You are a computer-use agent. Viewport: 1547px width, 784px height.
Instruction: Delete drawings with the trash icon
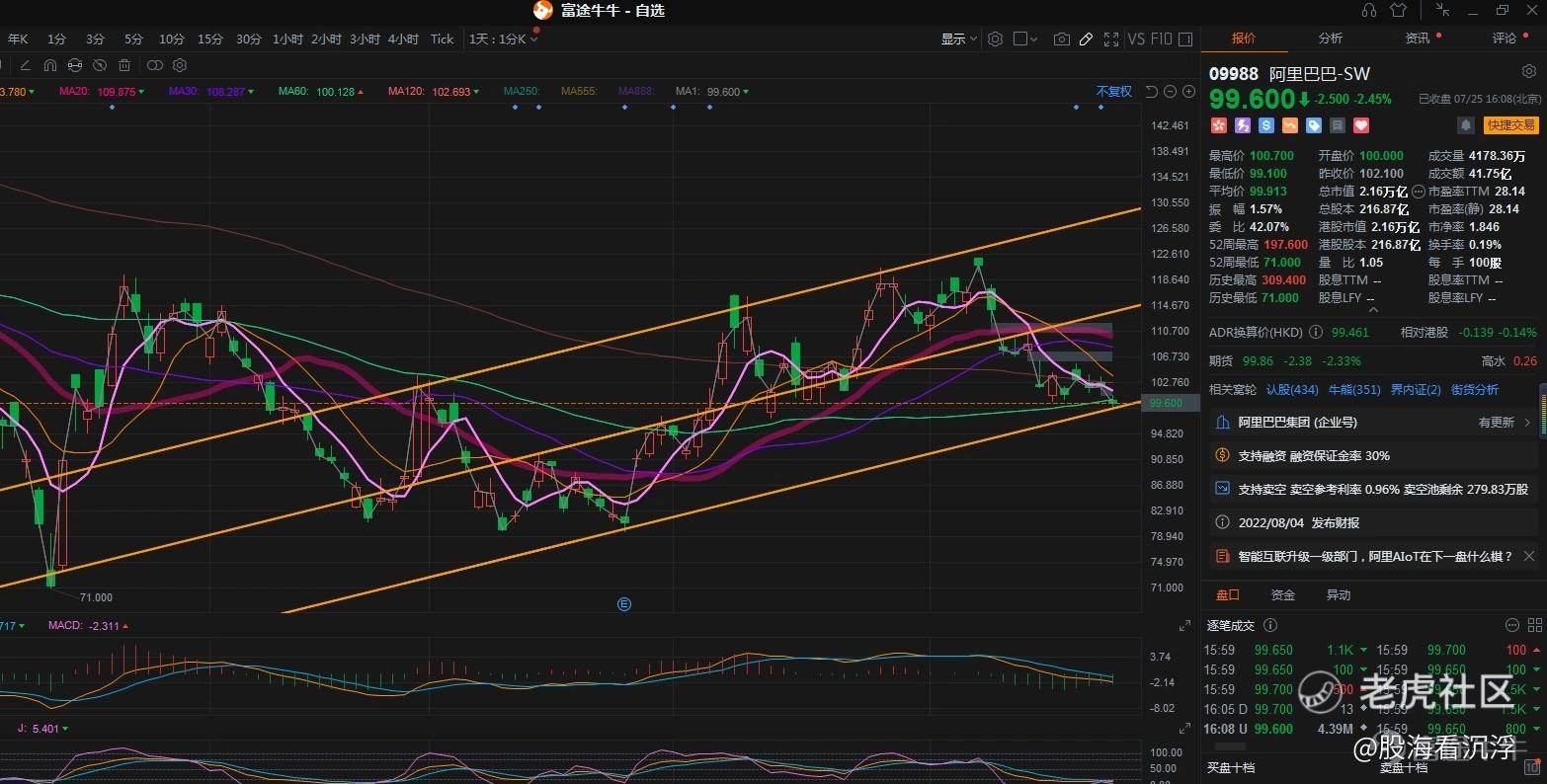point(124,65)
